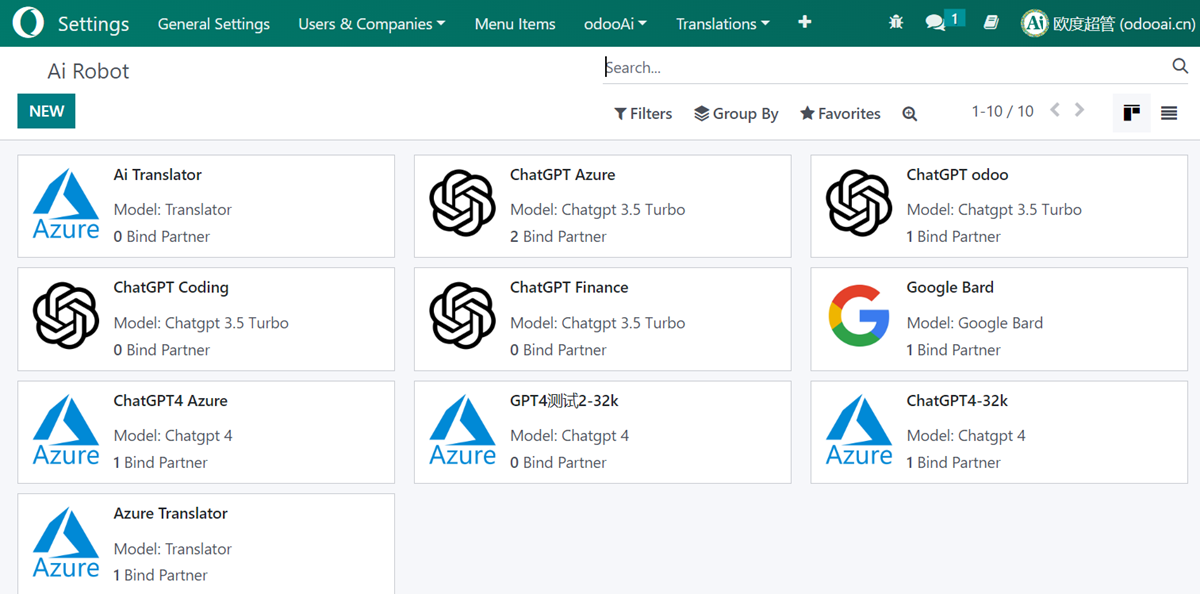Click Azure logo on ChatGPT4-32k card

859,430
